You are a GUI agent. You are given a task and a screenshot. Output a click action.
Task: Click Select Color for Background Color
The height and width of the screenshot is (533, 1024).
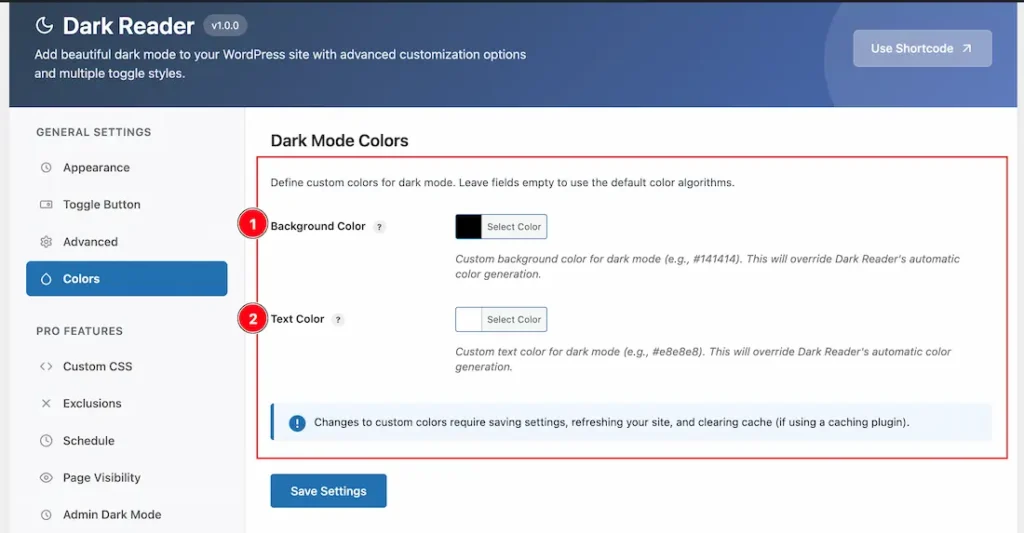coord(514,227)
